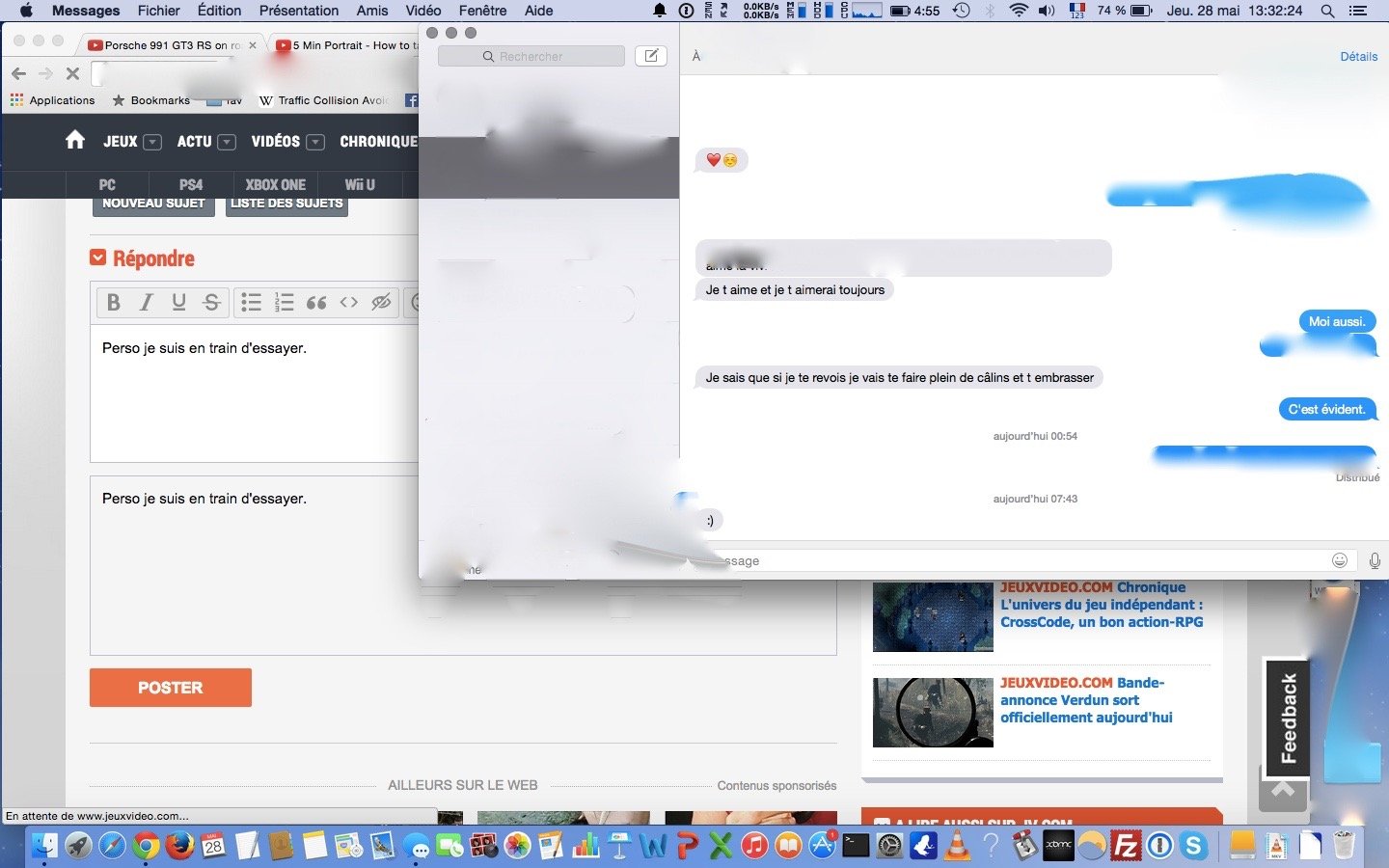Viewport: 1389px width, 868px height.
Task: Click the orange POSTER button
Action: pos(171,688)
